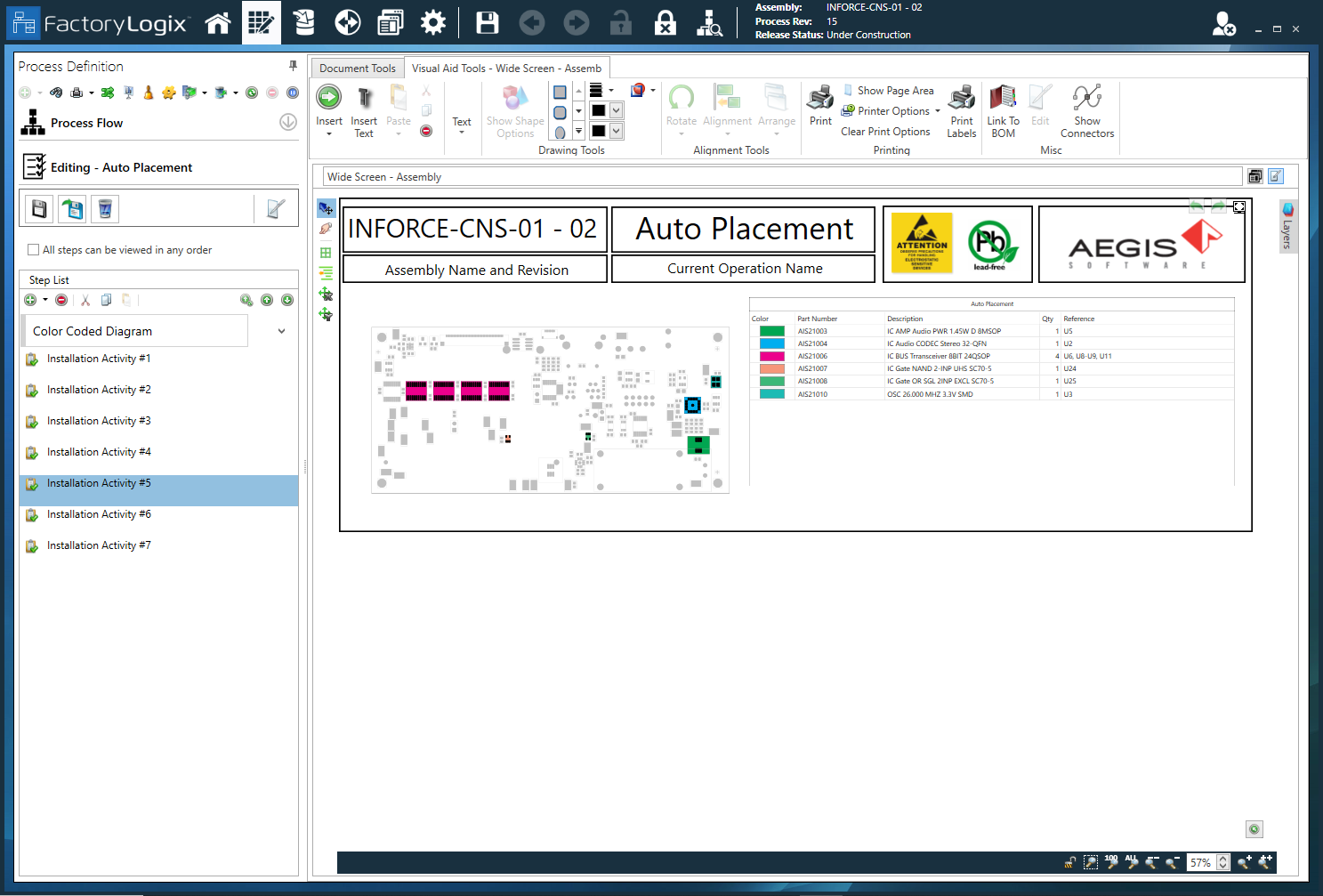
Task: Click the green Insert arrow button
Action: coord(328,97)
